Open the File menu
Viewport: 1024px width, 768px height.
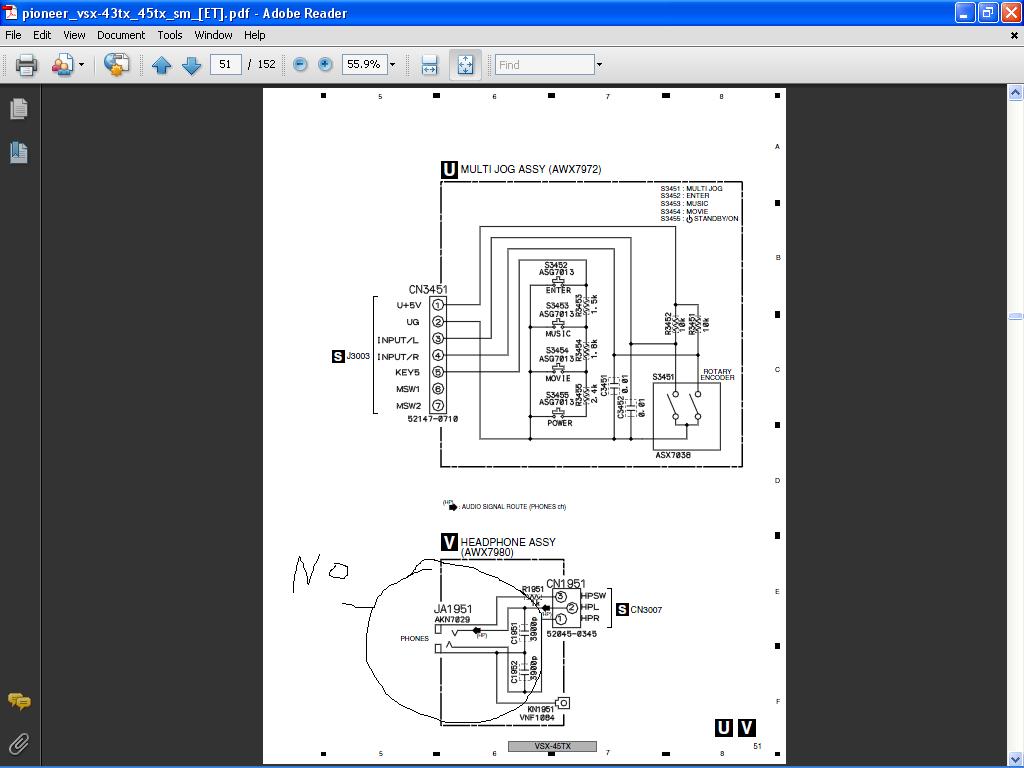coord(13,35)
